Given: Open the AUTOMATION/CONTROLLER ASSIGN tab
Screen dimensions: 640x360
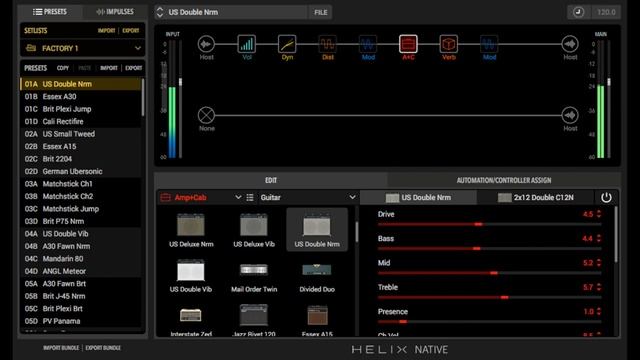Looking at the screenshot, I should point(504,180).
